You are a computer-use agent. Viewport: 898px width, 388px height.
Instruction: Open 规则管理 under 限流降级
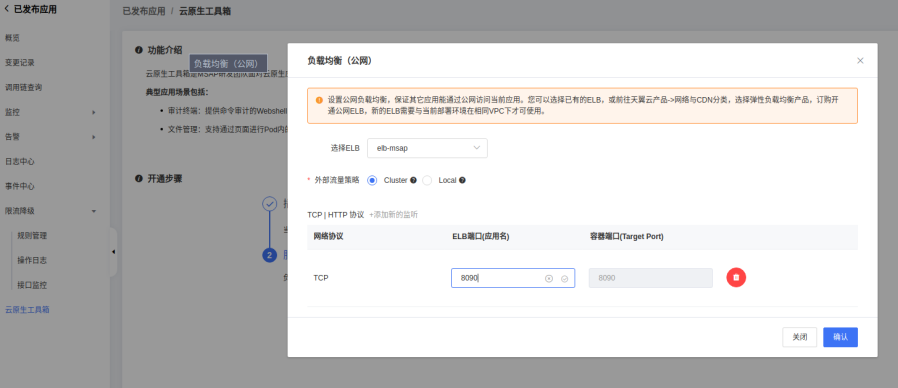[x=32, y=236]
